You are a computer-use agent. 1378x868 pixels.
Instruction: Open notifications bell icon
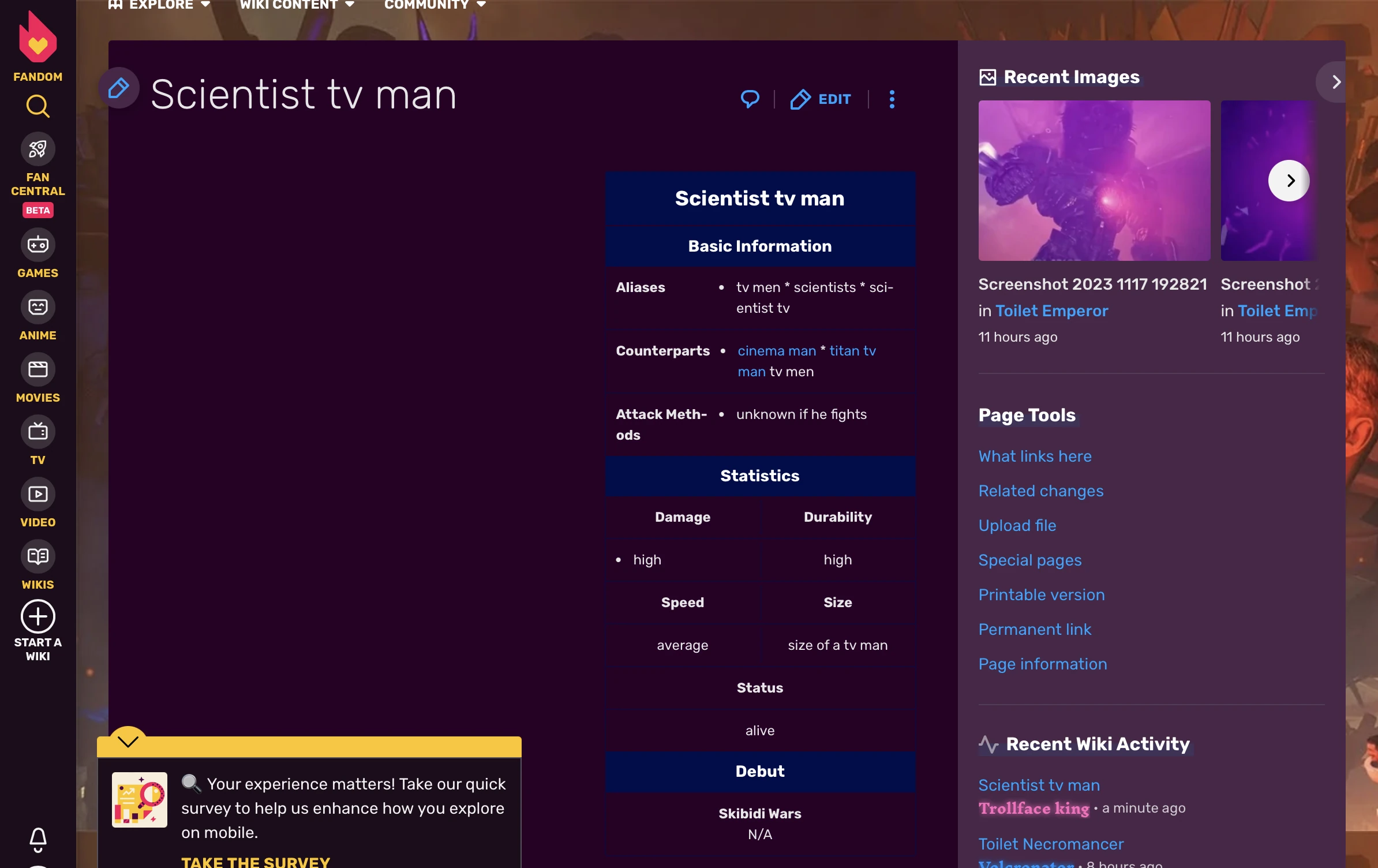click(38, 839)
